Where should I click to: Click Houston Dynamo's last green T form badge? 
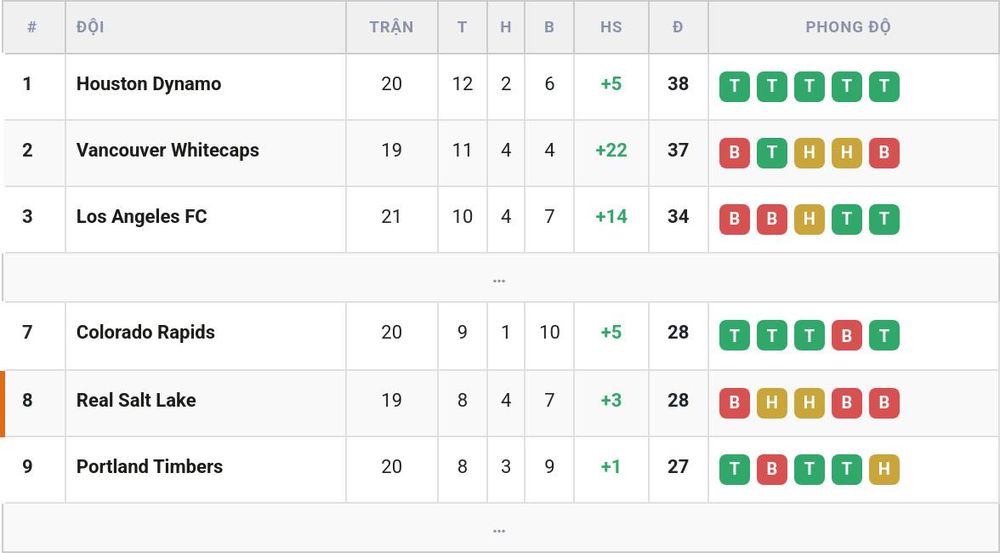tap(884, 86)
